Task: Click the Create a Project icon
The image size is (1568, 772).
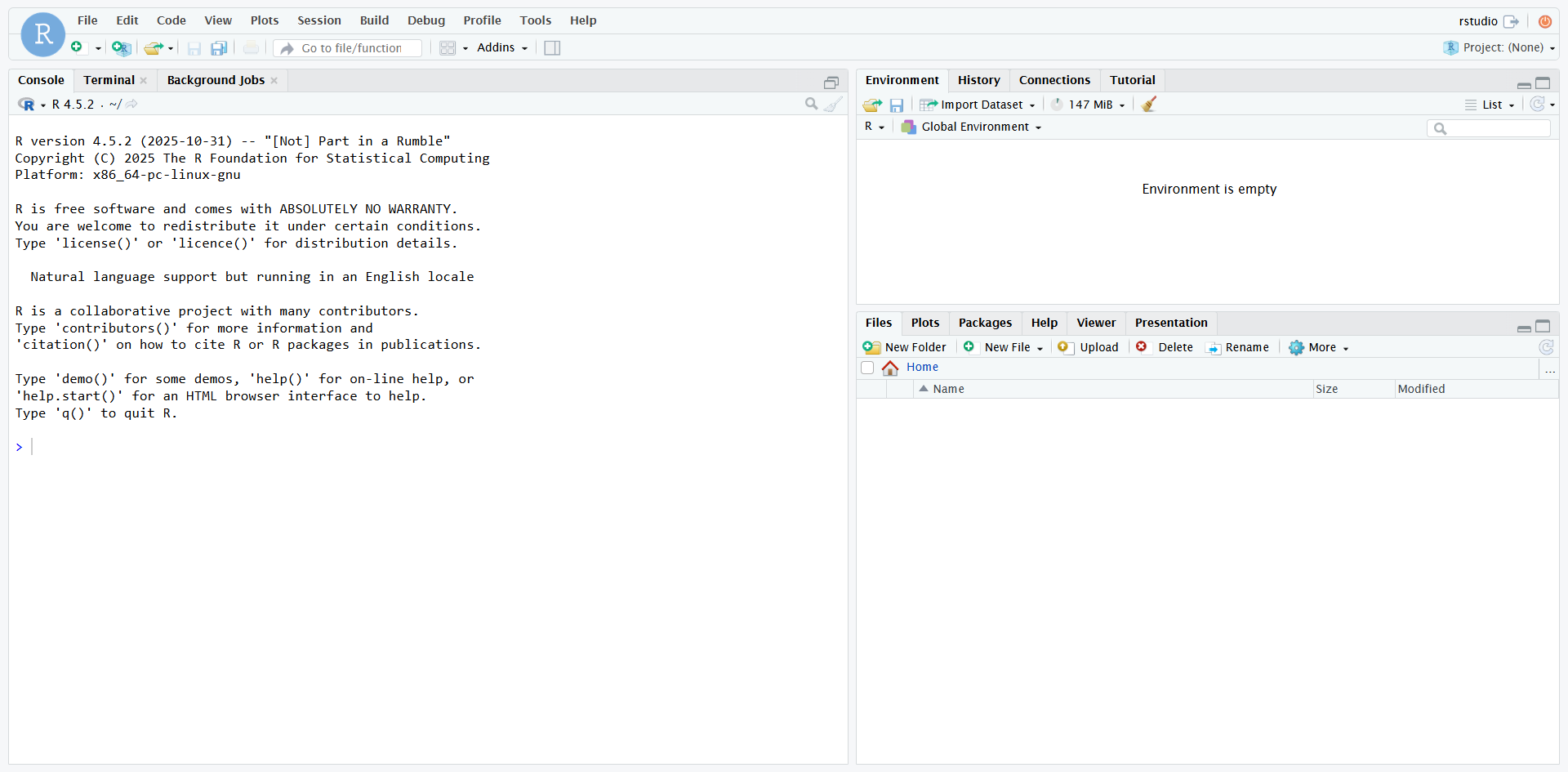Action: (121, 48)
